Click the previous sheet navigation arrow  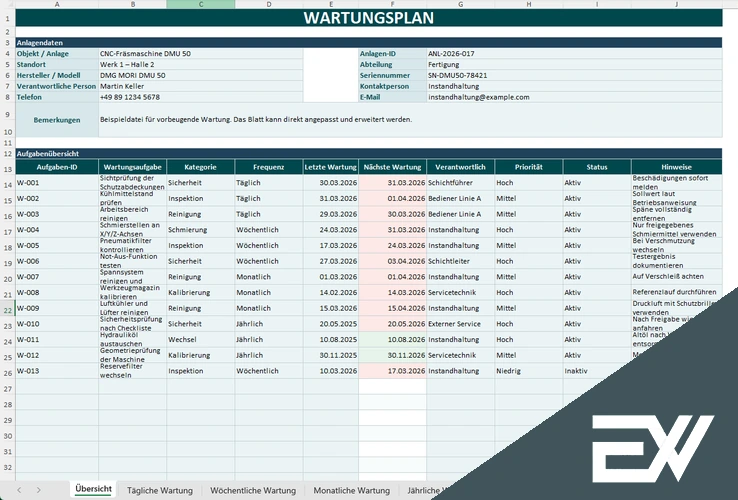pyautogui.click(x=19, y=490)
